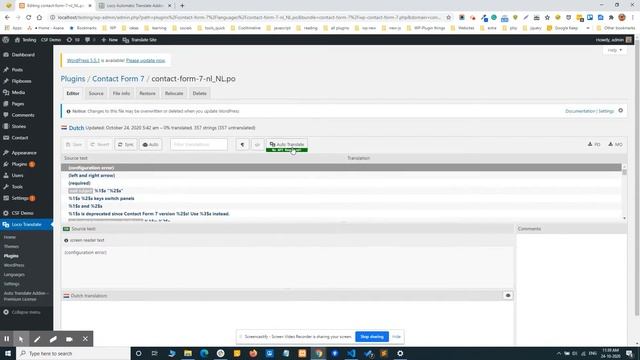Image resolution: width=640 pixels, height=360 pixels.
Task: Click the Please update now link
Action: (x=145, y=60)
